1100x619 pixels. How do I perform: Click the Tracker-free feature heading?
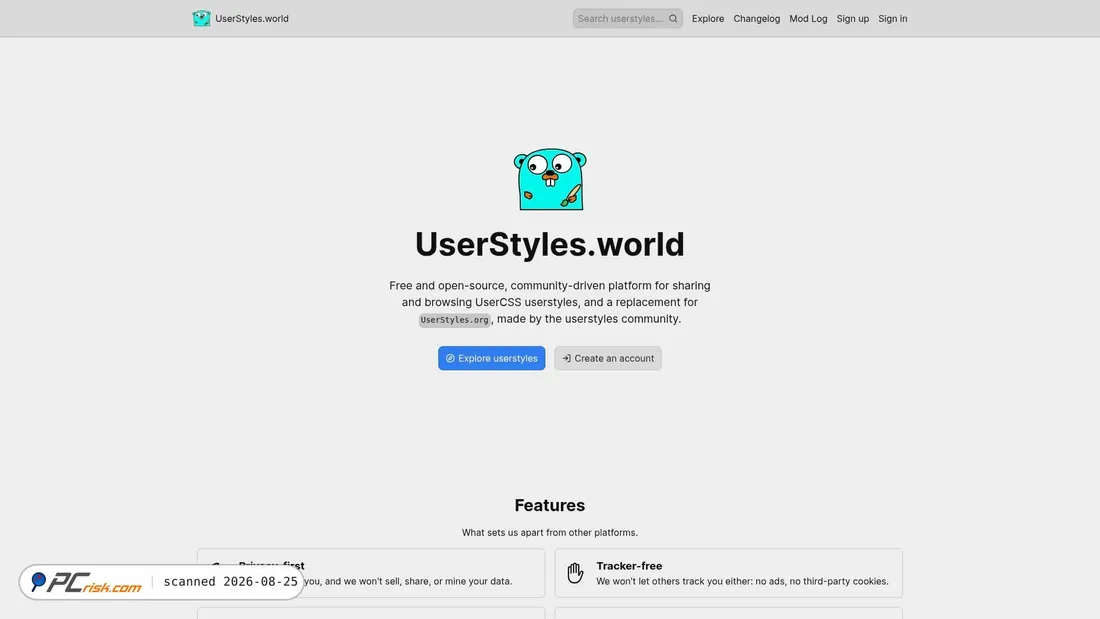629,566
